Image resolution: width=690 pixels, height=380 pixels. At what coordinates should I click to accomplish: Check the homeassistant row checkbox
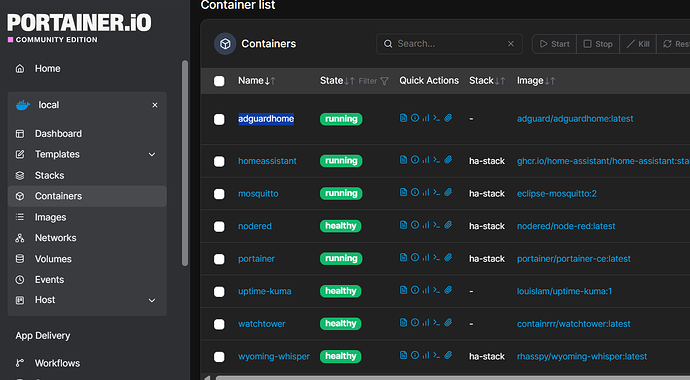[219, 161]
